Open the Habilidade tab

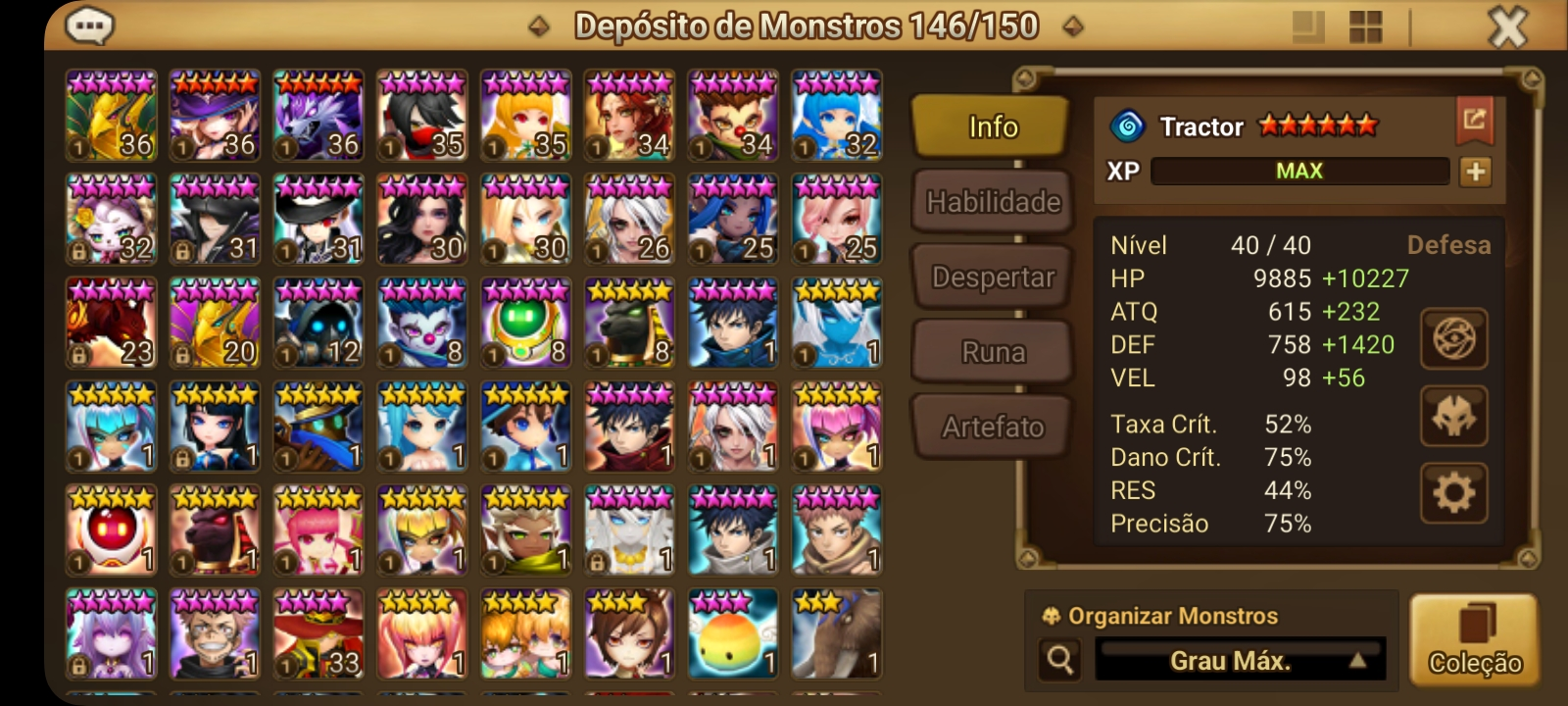tap(991, 202)
